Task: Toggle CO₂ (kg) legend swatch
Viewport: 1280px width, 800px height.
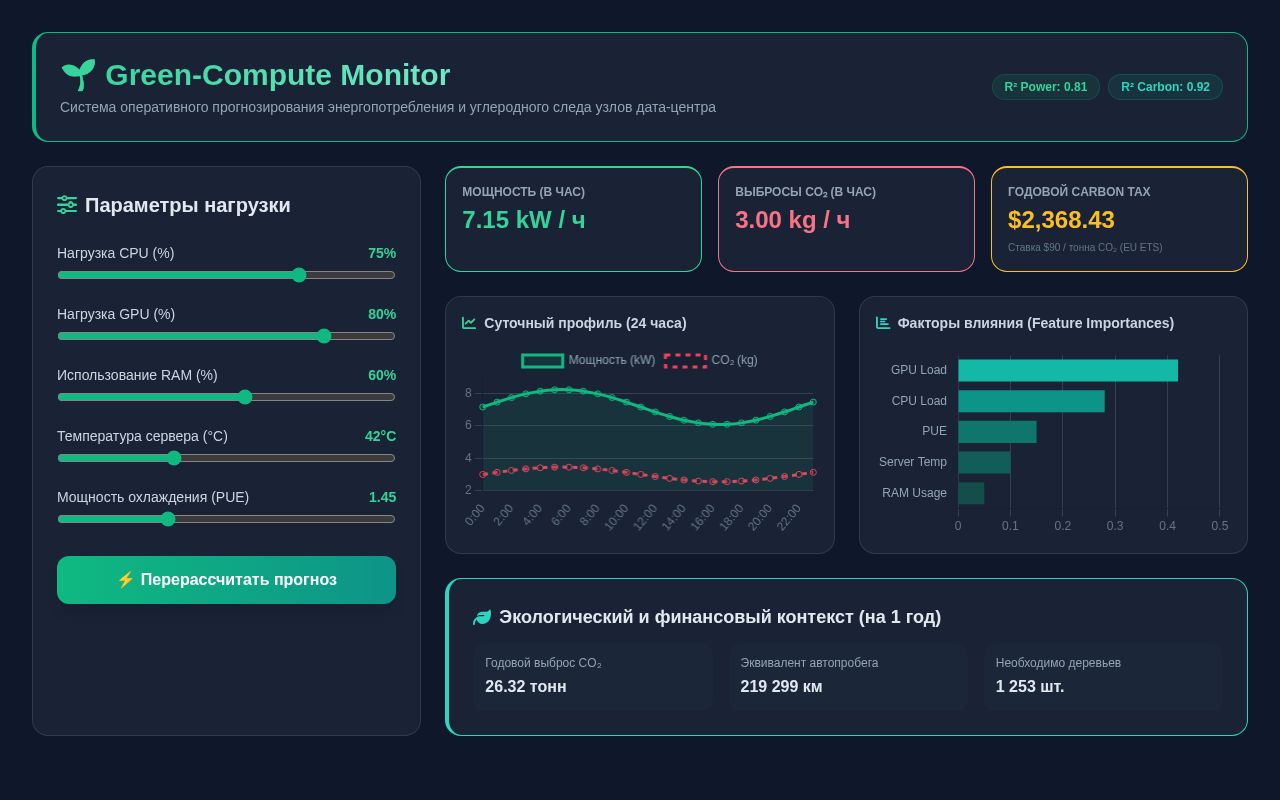Action: pos(685,360)
